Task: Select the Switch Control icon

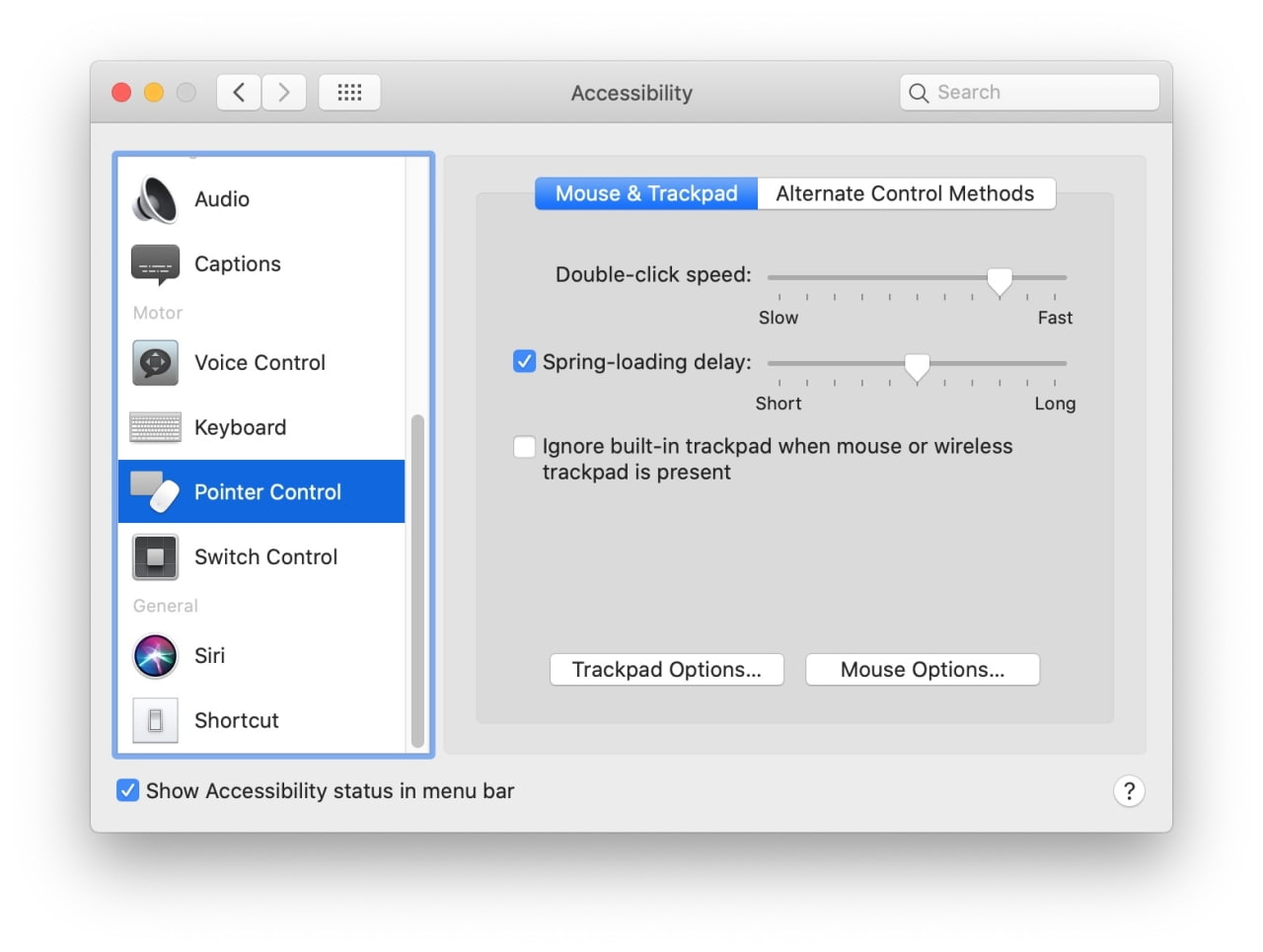Action: pyautogui.click(x=155, y=557)
